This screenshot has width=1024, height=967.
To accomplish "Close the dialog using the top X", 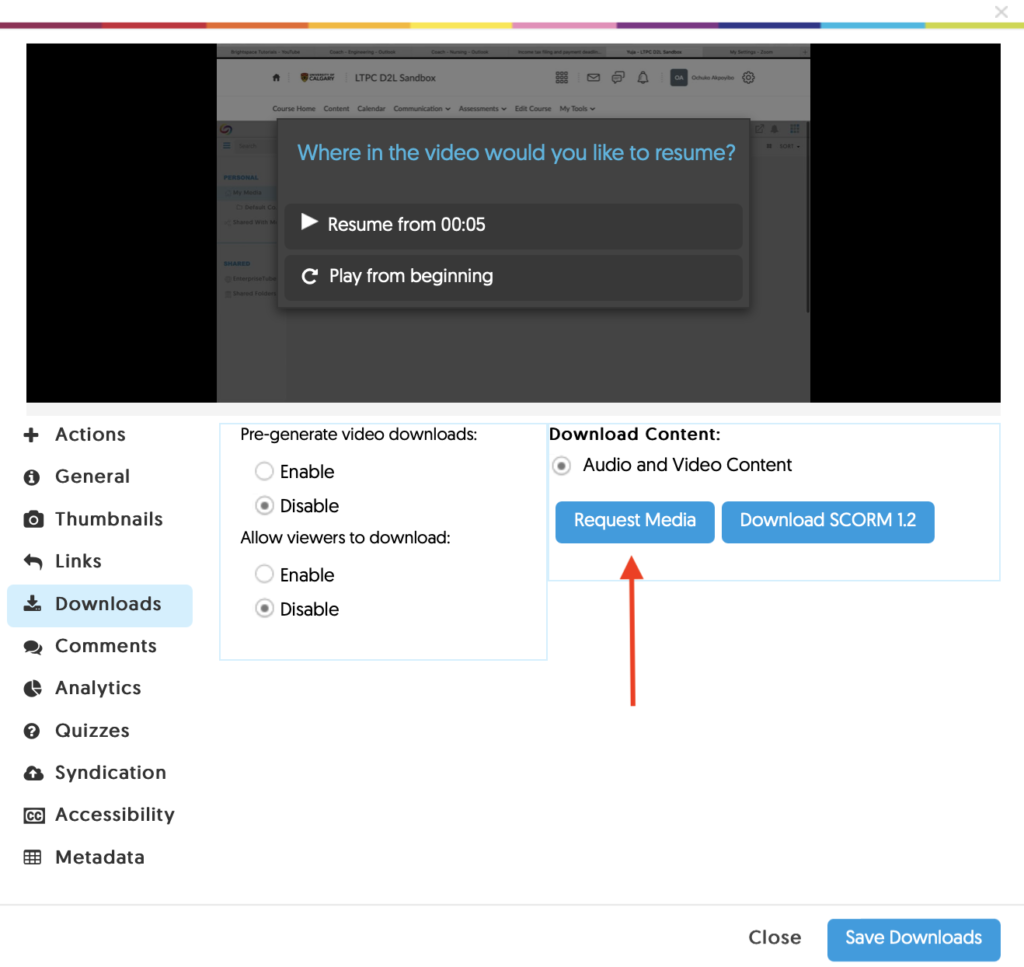I will pyautogui.click(x=1001, y=12).
